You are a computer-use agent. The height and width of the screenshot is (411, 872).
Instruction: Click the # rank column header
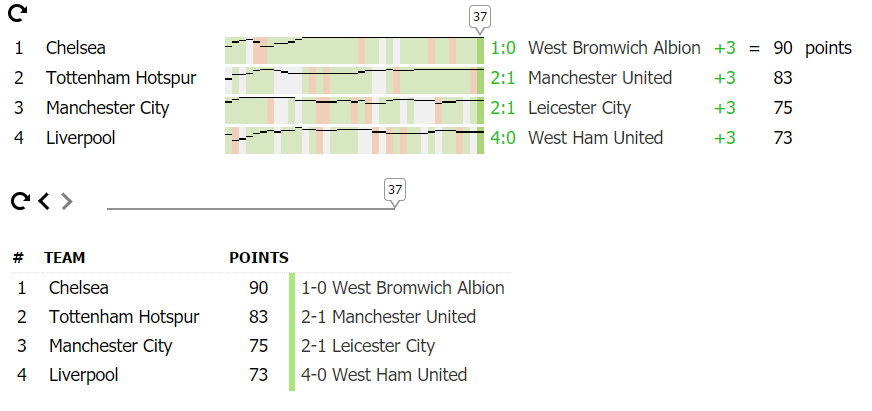coord(18,258)
